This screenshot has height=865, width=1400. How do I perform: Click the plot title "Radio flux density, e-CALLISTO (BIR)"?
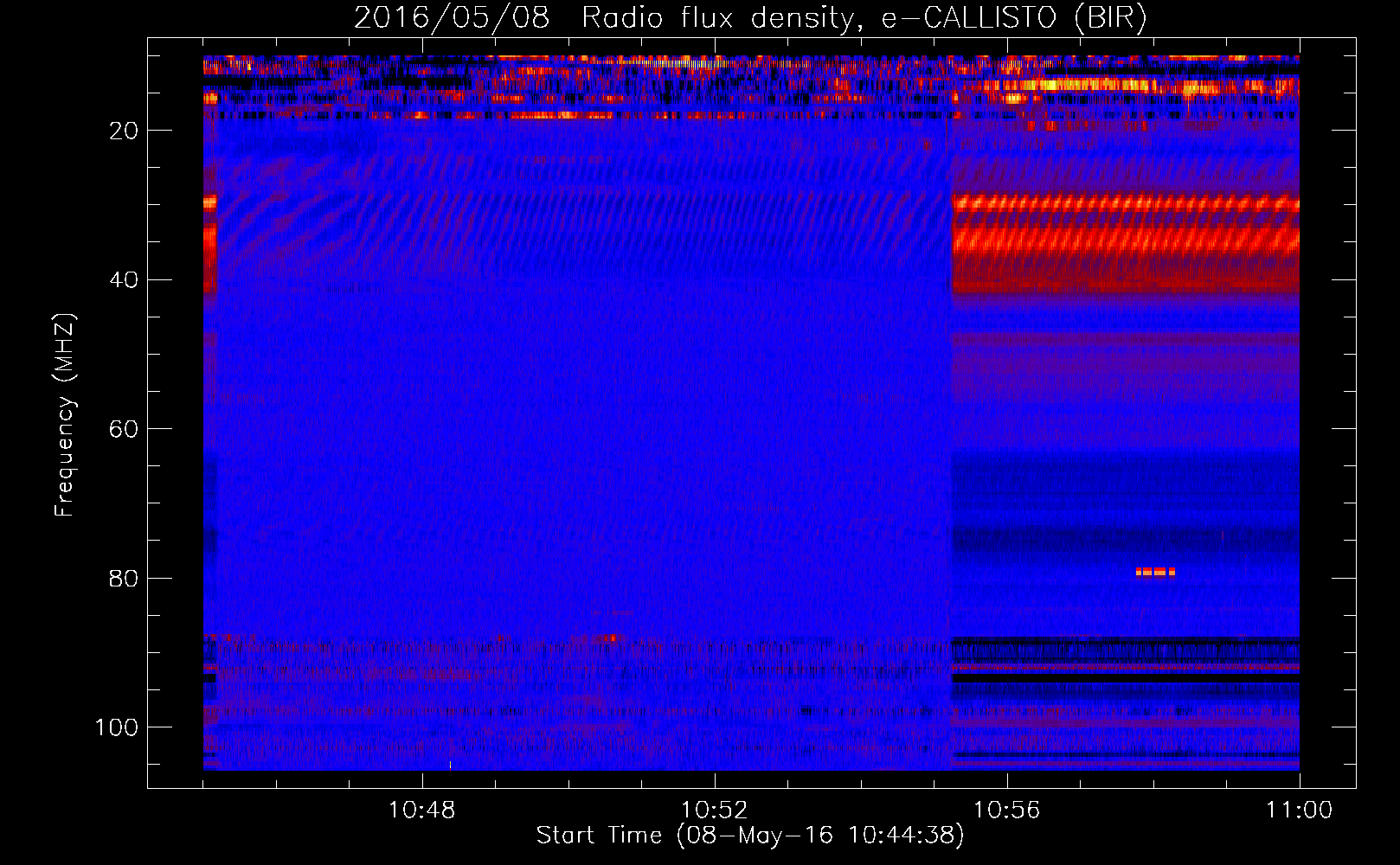864,17
